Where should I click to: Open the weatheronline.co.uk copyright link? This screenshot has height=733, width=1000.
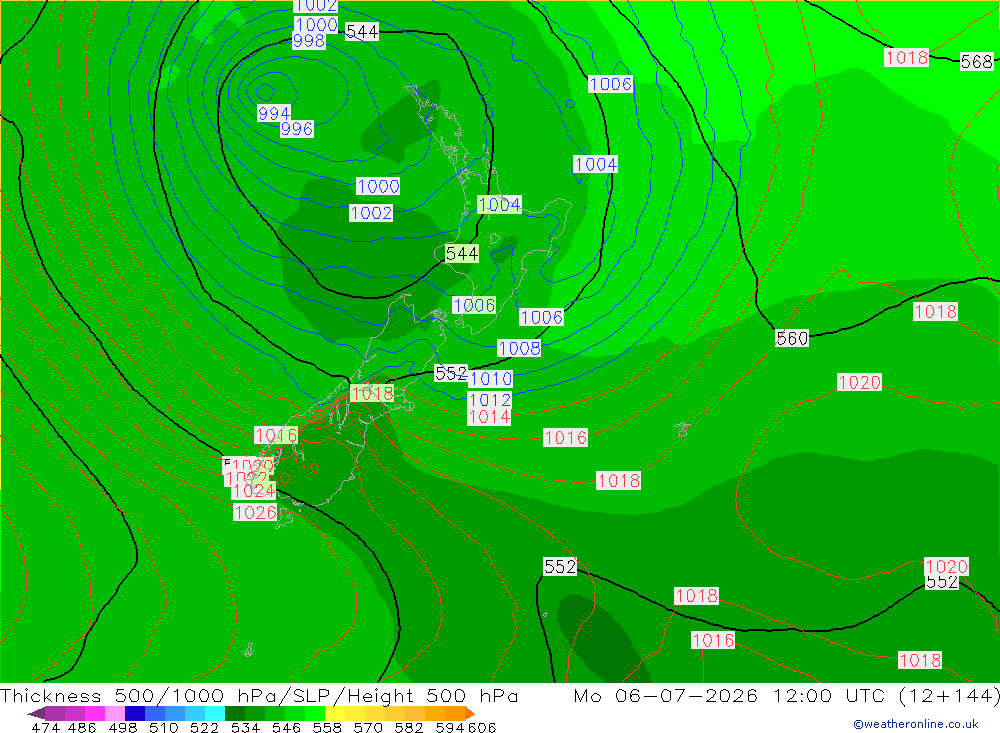[916, 724]
